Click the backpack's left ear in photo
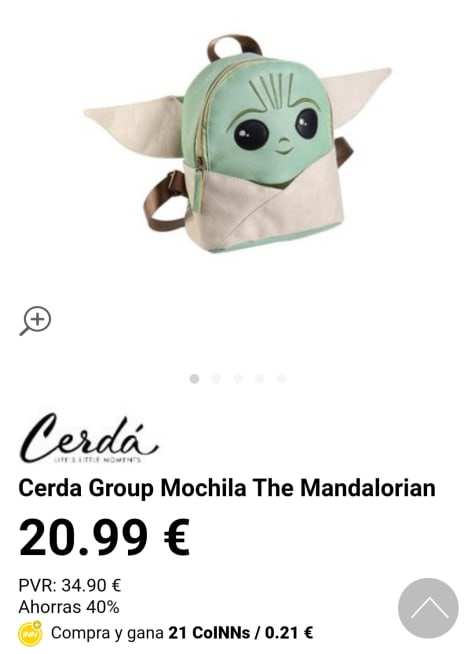This screenshot has width=475, height=654. coord(134,124)
